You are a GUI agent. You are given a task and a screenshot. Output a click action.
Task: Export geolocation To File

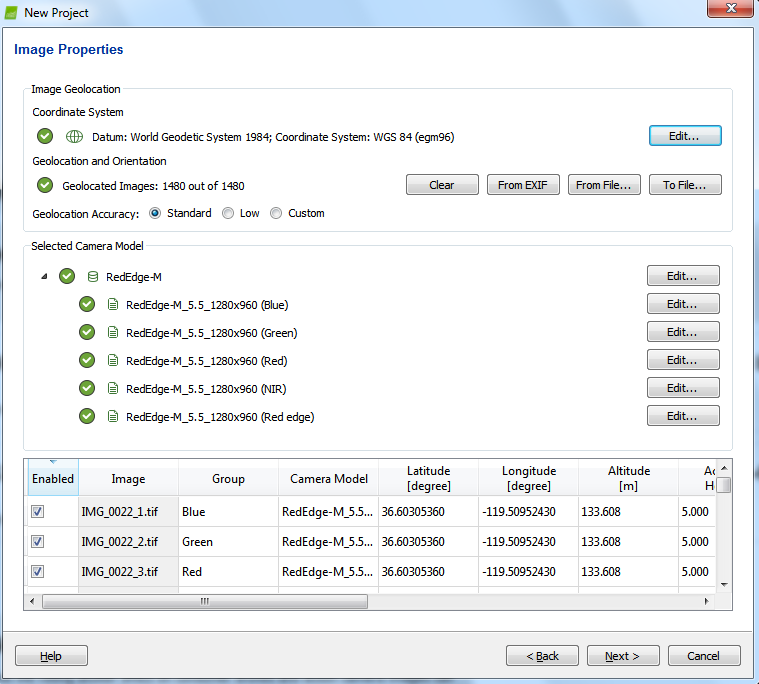point(685,185)
